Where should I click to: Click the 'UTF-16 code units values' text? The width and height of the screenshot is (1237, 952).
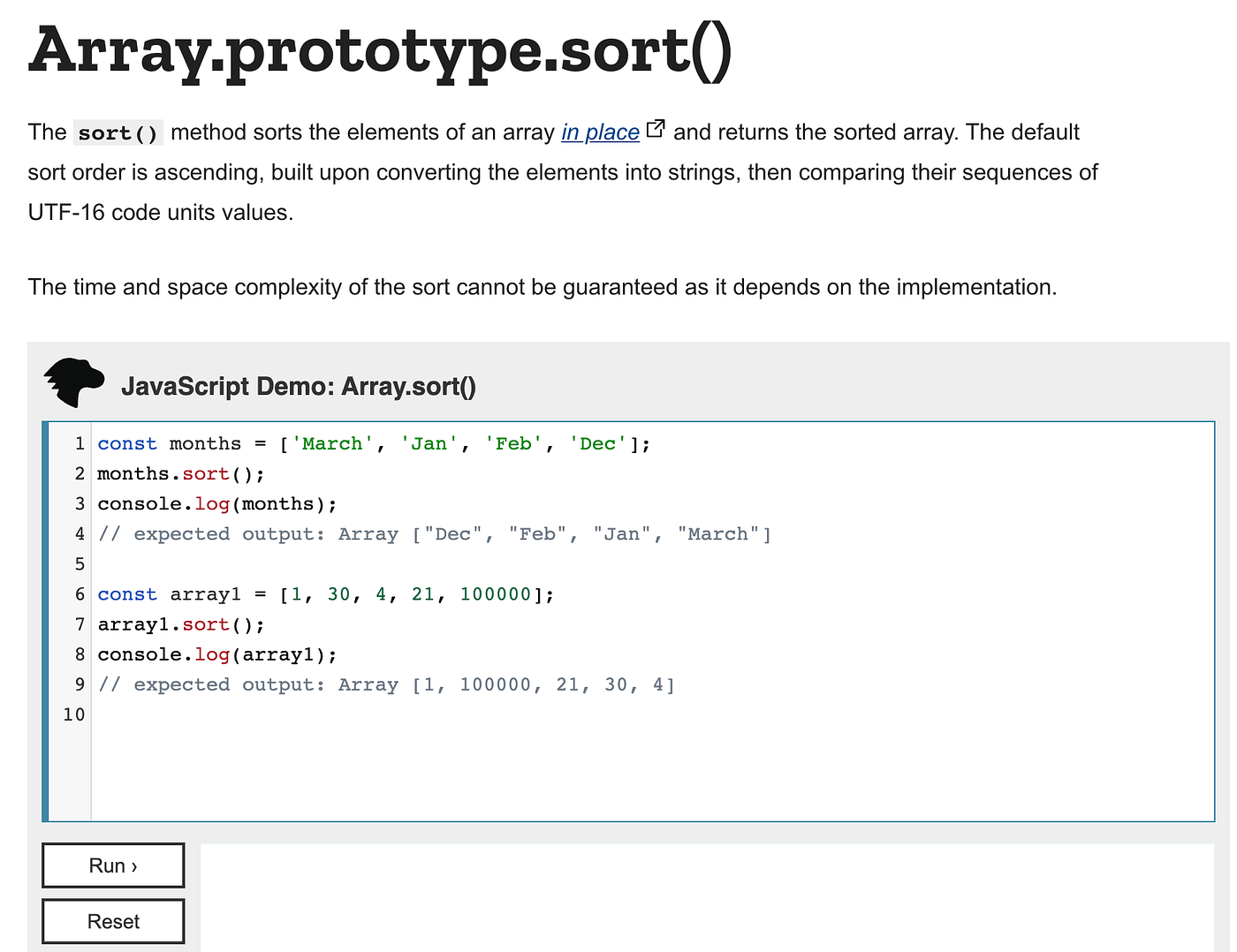tap(161, 213)
